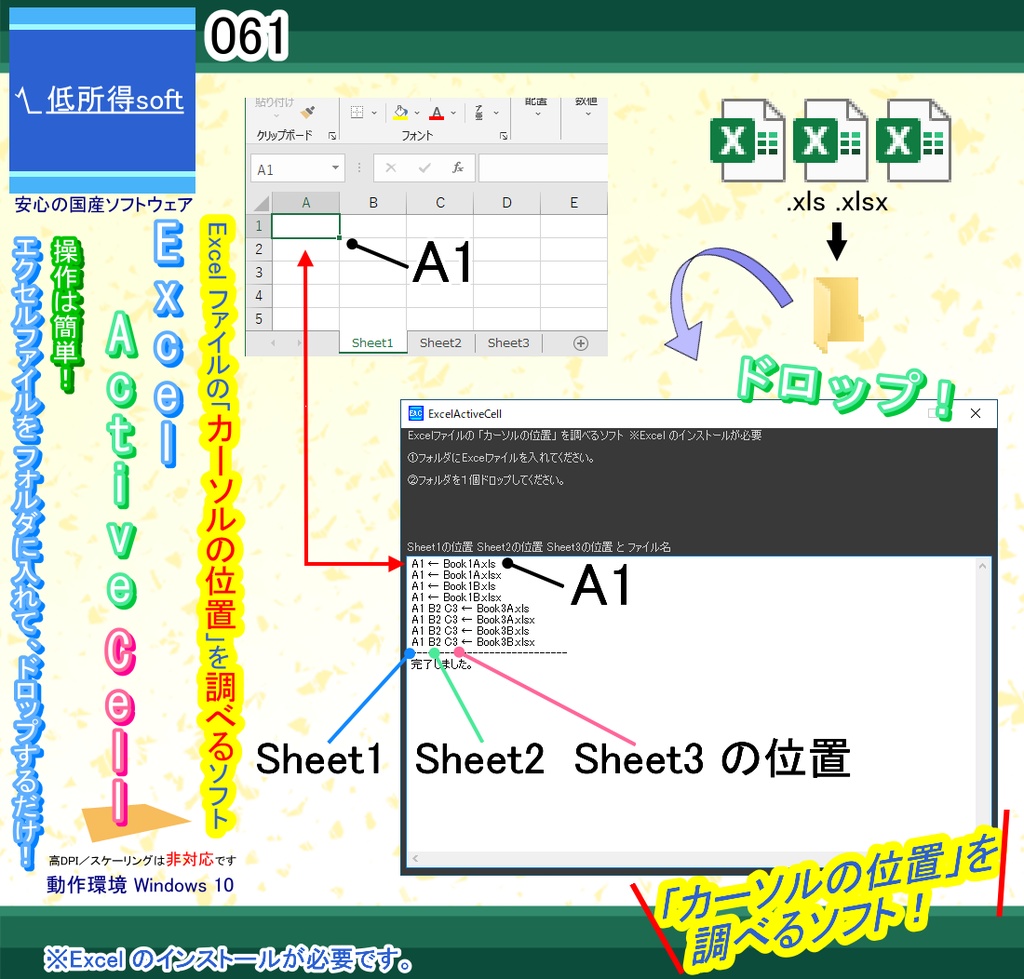The image size is (1024, 979).
Task: Click the Borders icon in the Font group
Action: tap(357, 111)
